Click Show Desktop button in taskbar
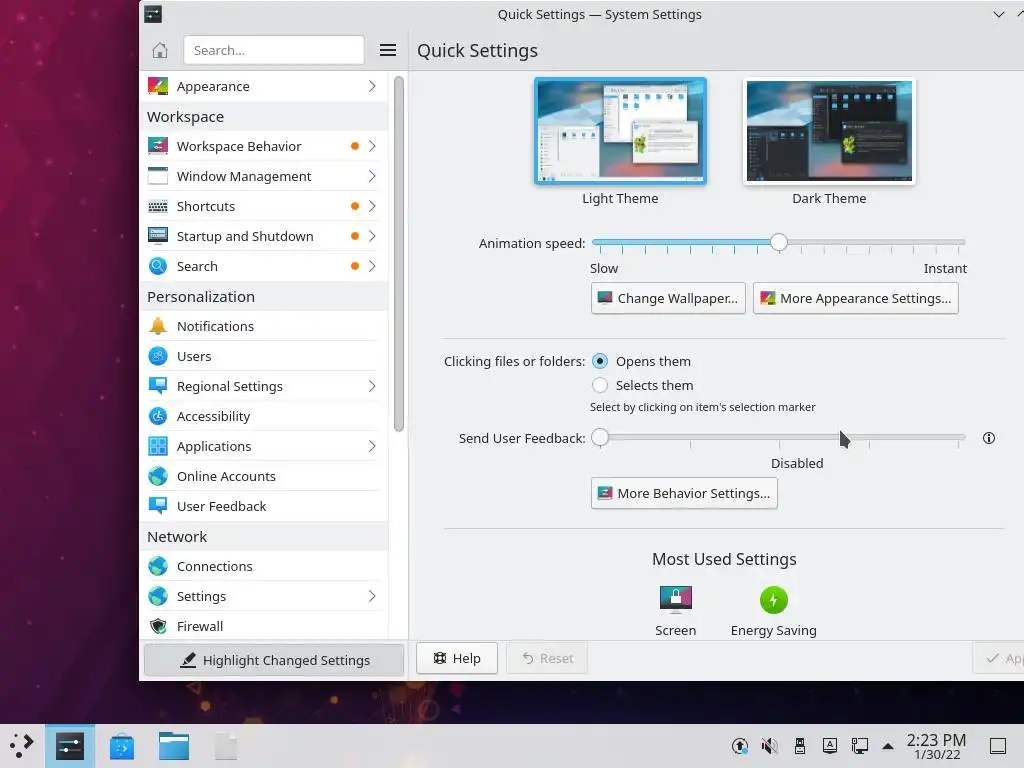This screenshot has height=768, width=1024. click(x=997, y=746)
